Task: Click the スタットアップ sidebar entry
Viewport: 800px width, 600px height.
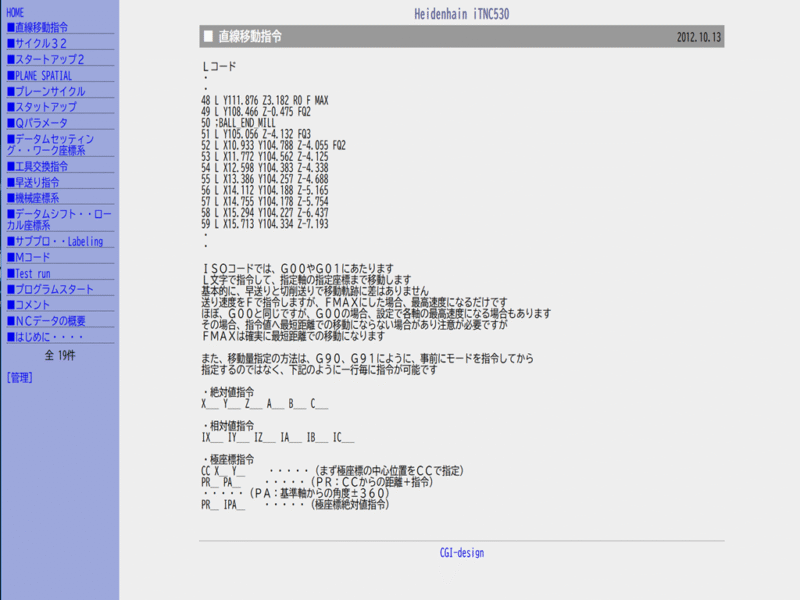Action: point(46,107)
